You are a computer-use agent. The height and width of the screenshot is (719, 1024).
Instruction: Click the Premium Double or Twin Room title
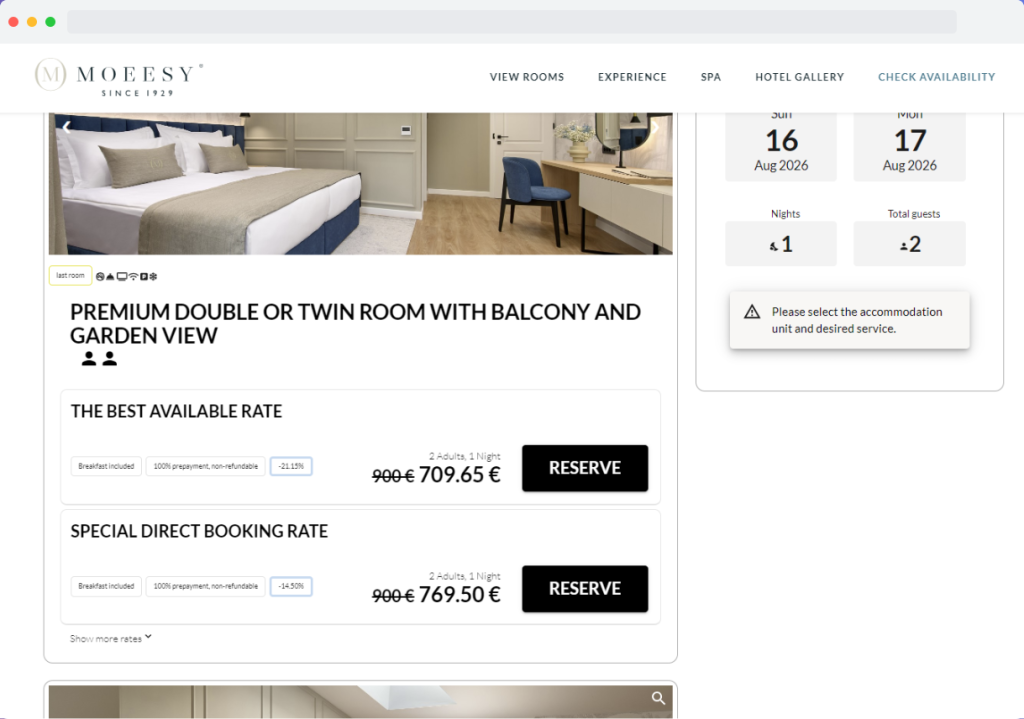355,324
